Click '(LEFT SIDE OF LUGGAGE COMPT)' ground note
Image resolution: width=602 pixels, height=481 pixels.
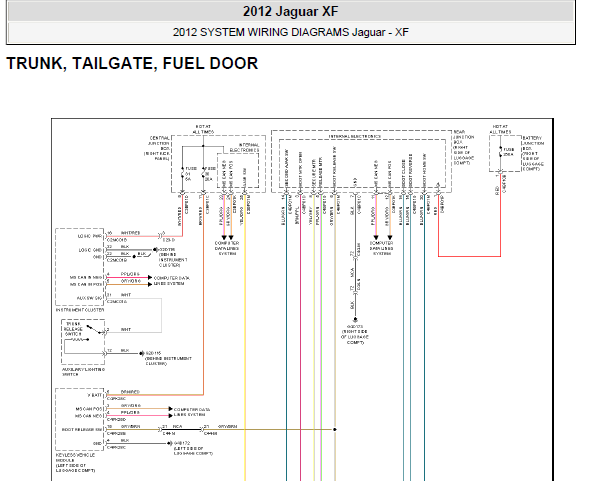[193, 451]
